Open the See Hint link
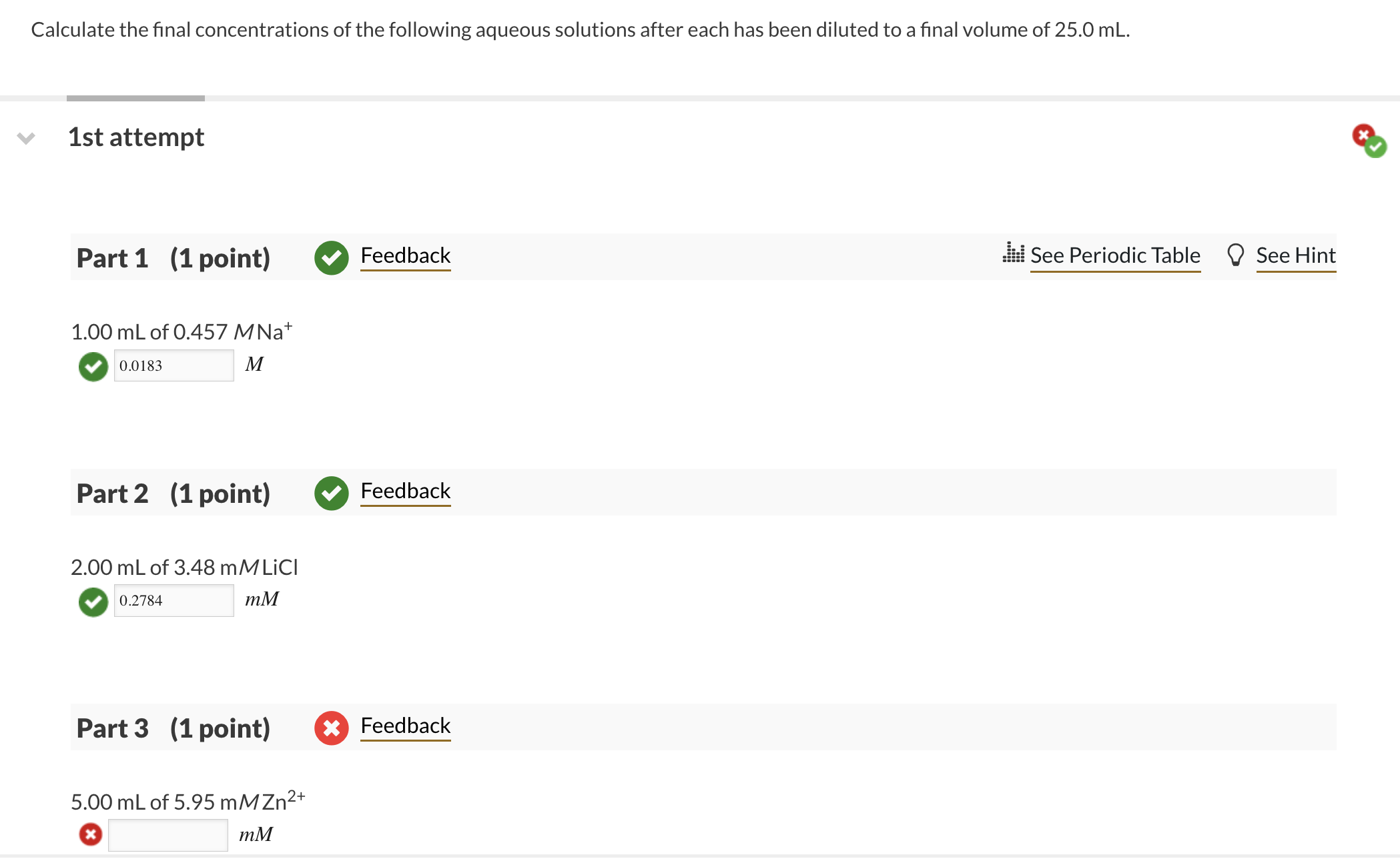Image resolution: width=1400 pixels, height=863 pixels. pos(1296,255)
